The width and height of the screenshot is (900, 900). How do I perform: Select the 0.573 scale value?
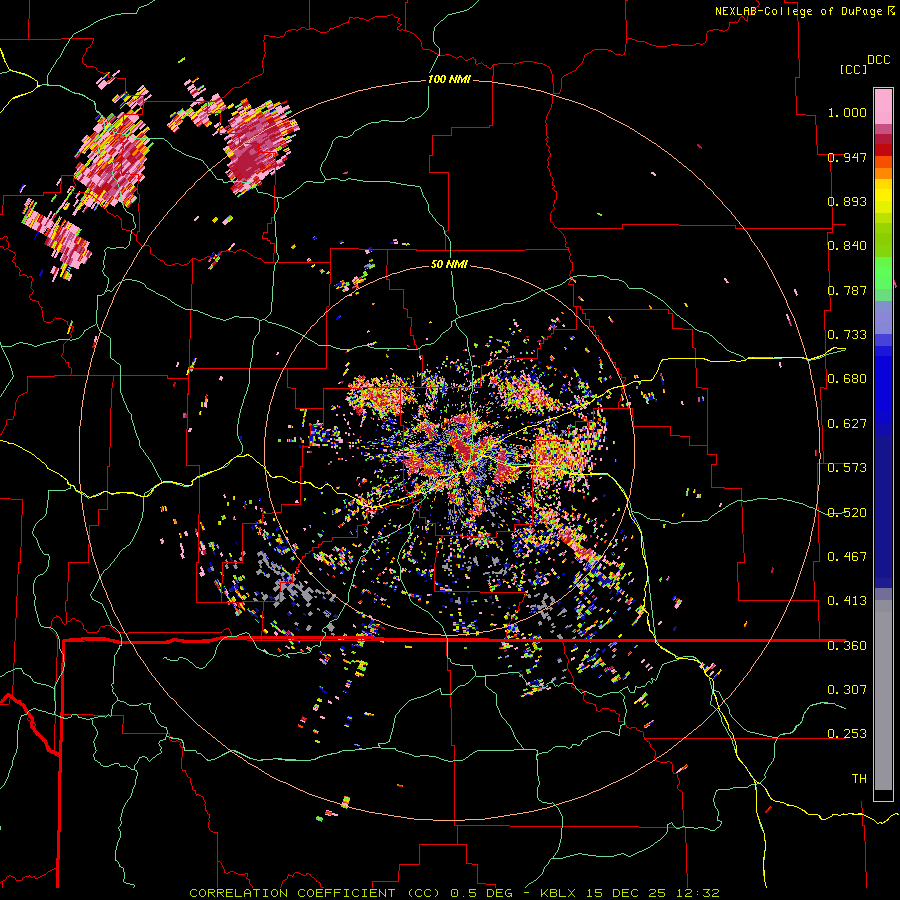click(847, 468)
